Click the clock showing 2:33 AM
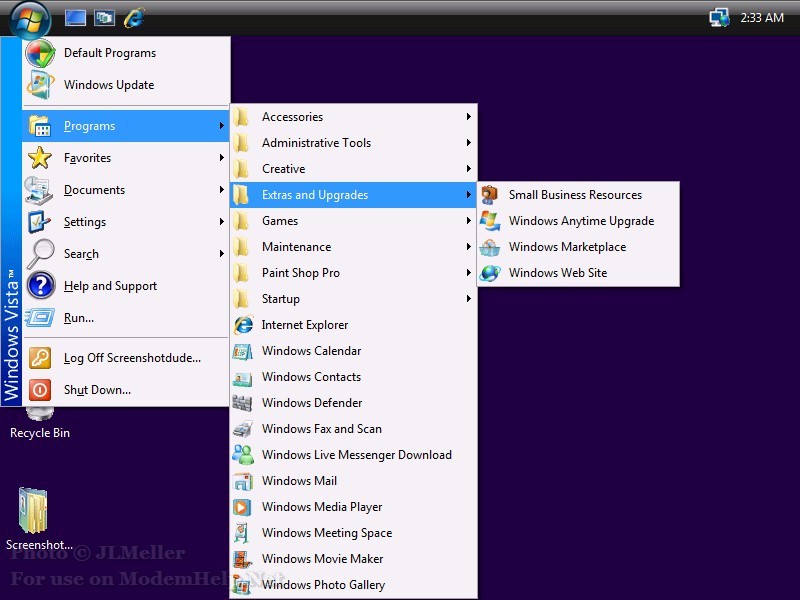Viewport: 800px width, 600px height. 762,18
